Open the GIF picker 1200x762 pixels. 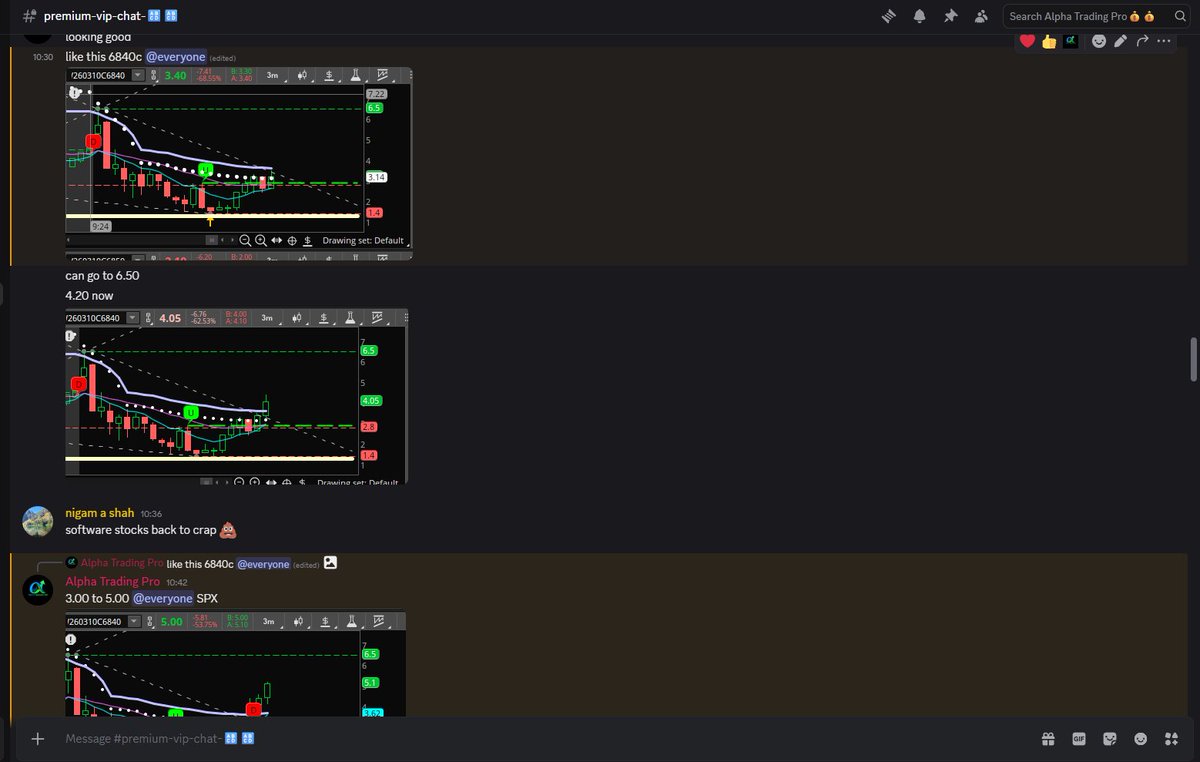tap(1079, 739)
